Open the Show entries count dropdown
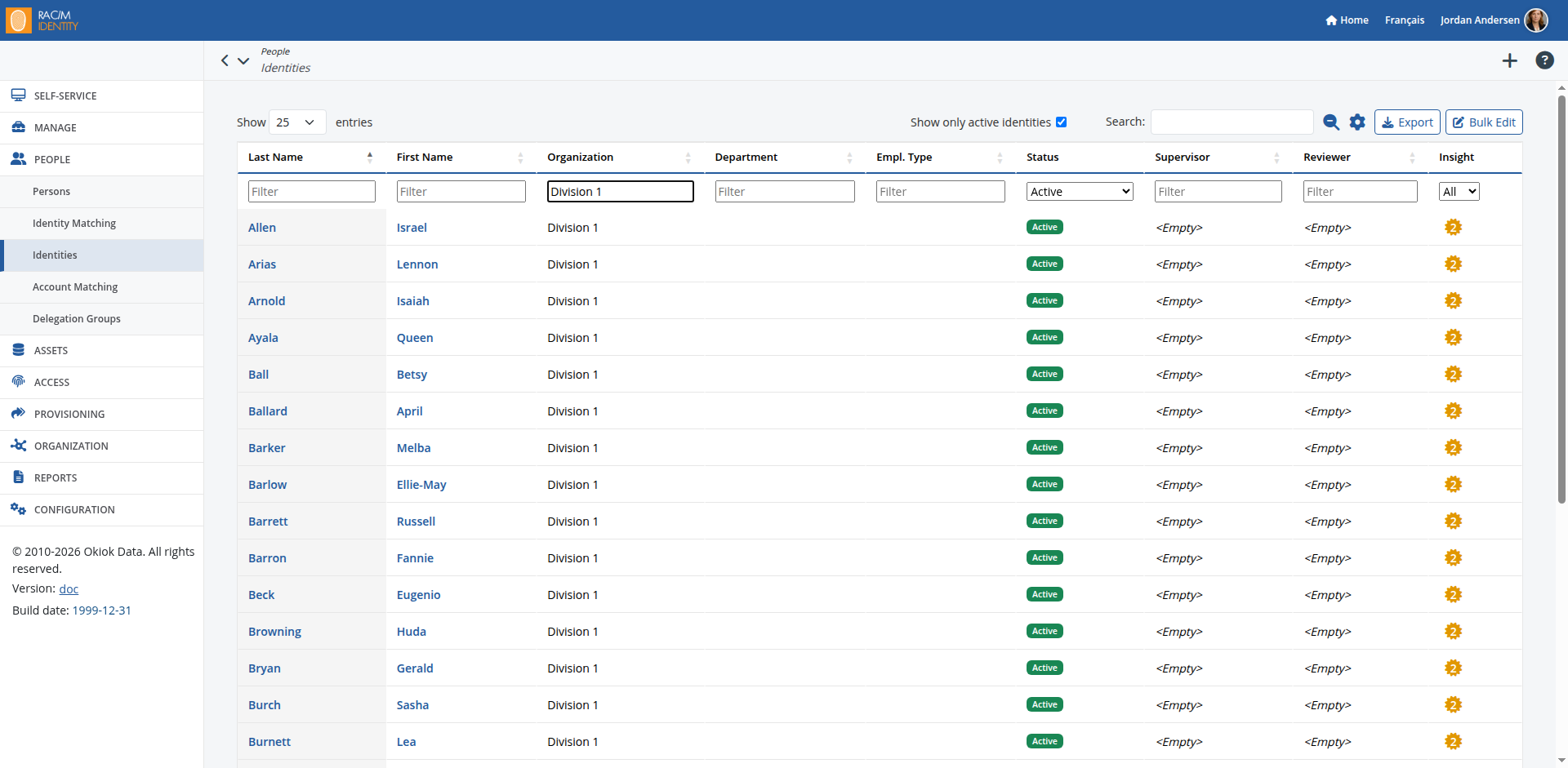The height and width of the screenshot is (768, 1568). pyautogui.click(x=297, y=122)
